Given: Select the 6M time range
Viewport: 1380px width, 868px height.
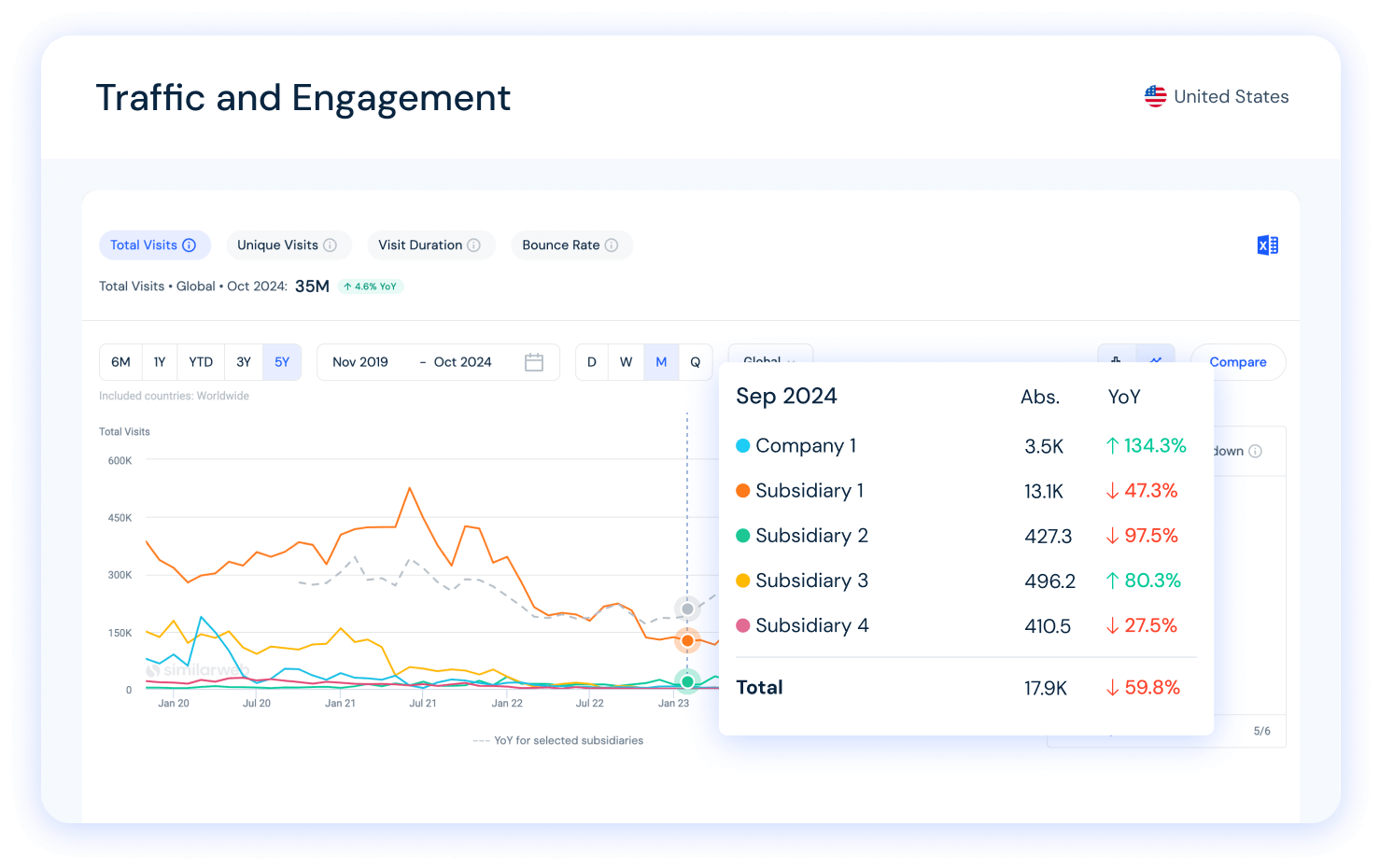Looking at the screenshot, I should point(120,362).
